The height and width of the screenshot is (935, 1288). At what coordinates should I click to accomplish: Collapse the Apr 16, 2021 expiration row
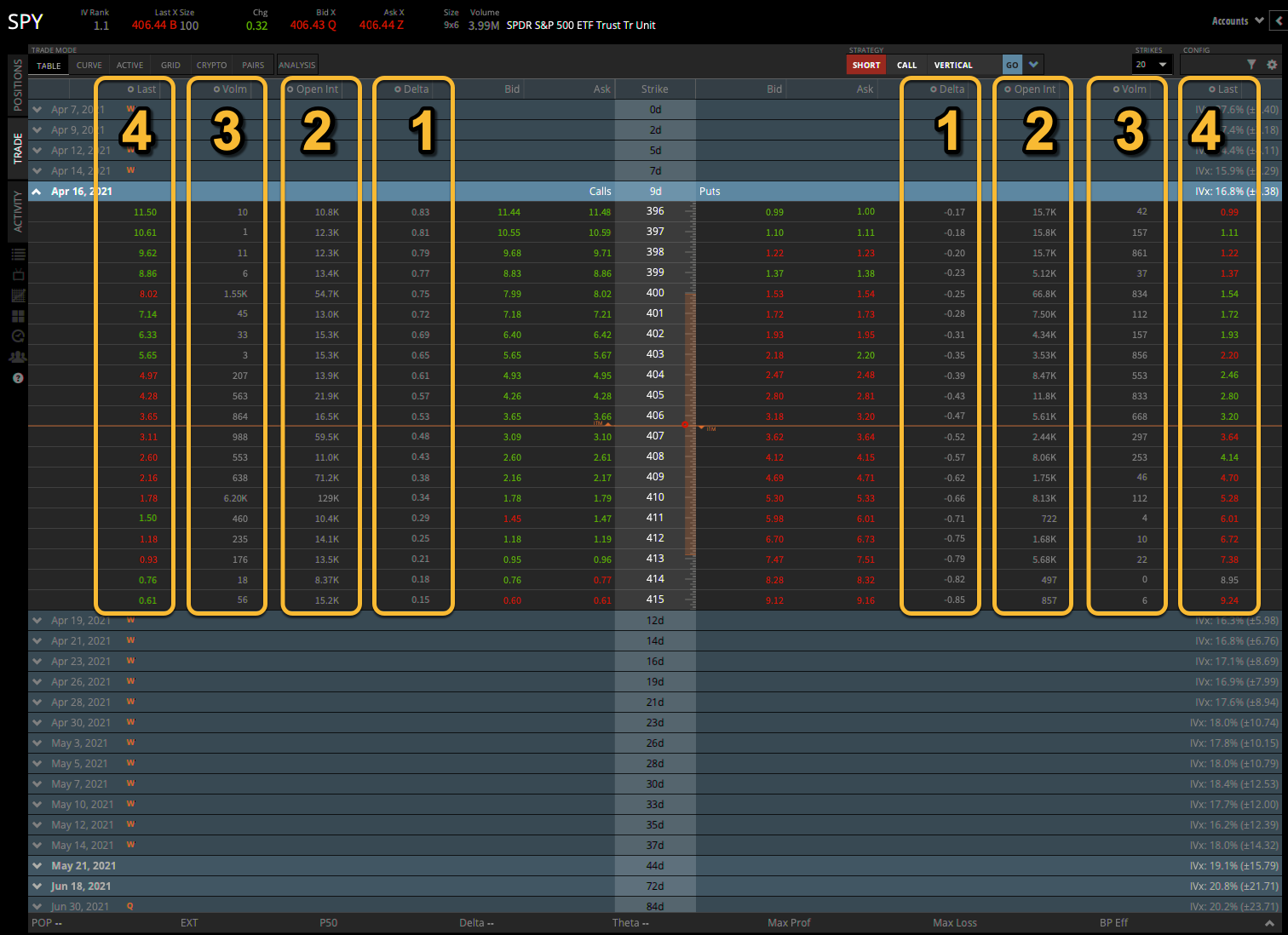click(x=36, y=191)
